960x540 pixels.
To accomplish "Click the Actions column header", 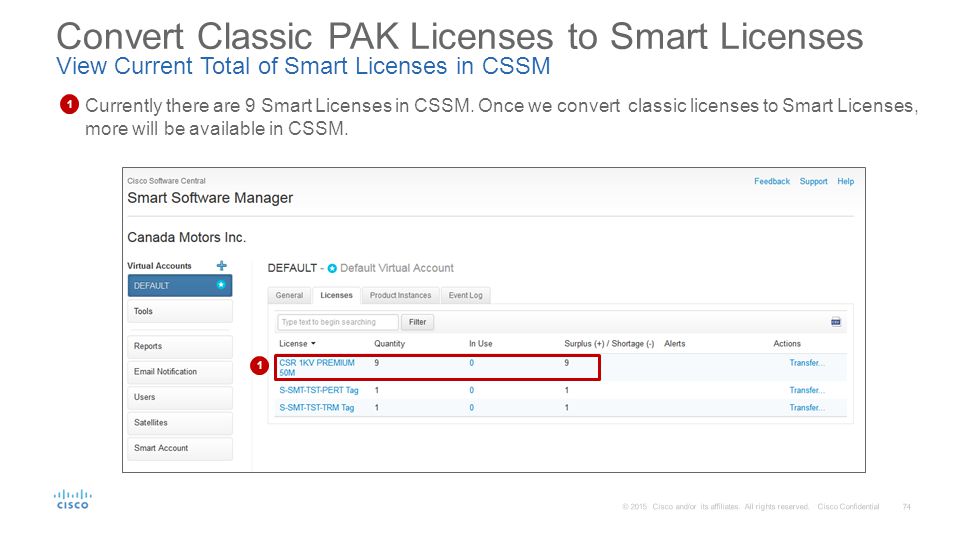I will [x=787, y=343].
